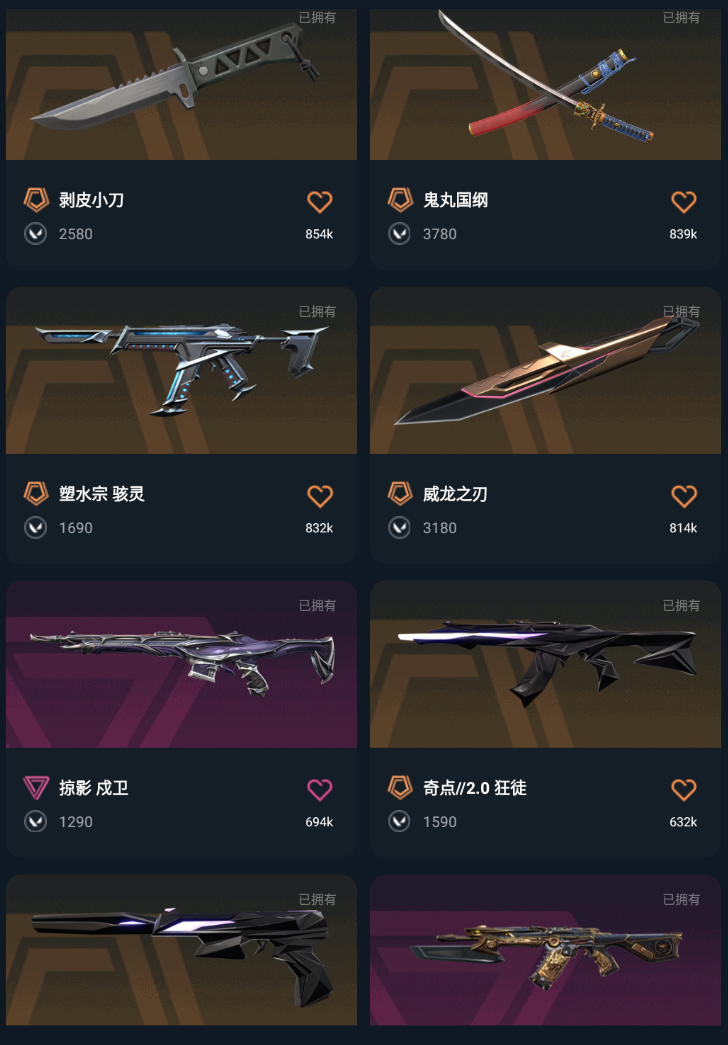The image size is (728, 1045).
Task: Favorite the 奇点//2.0 狂徒 skin
Action: (683, 790)
